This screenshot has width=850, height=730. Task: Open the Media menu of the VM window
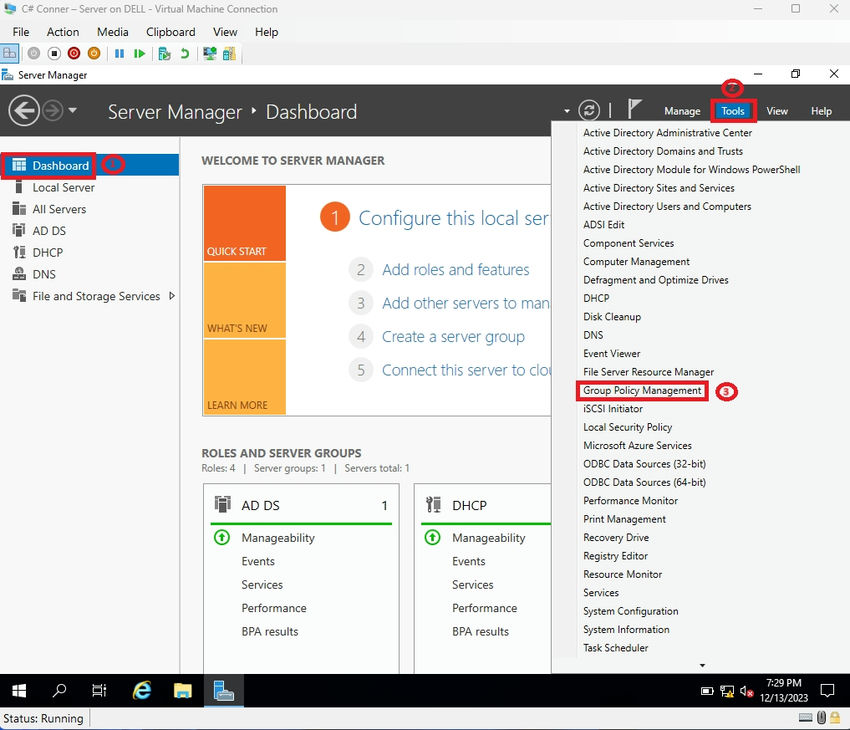coord(112,31)
